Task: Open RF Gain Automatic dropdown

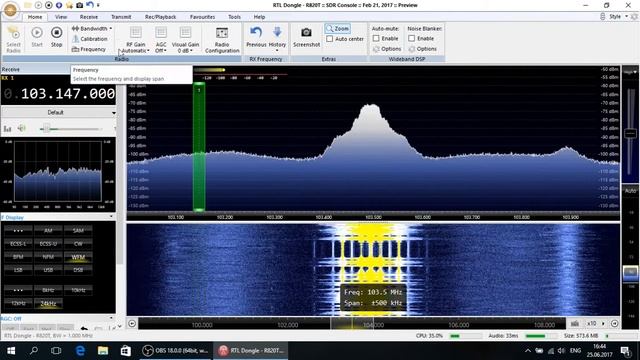Action: 136,40
